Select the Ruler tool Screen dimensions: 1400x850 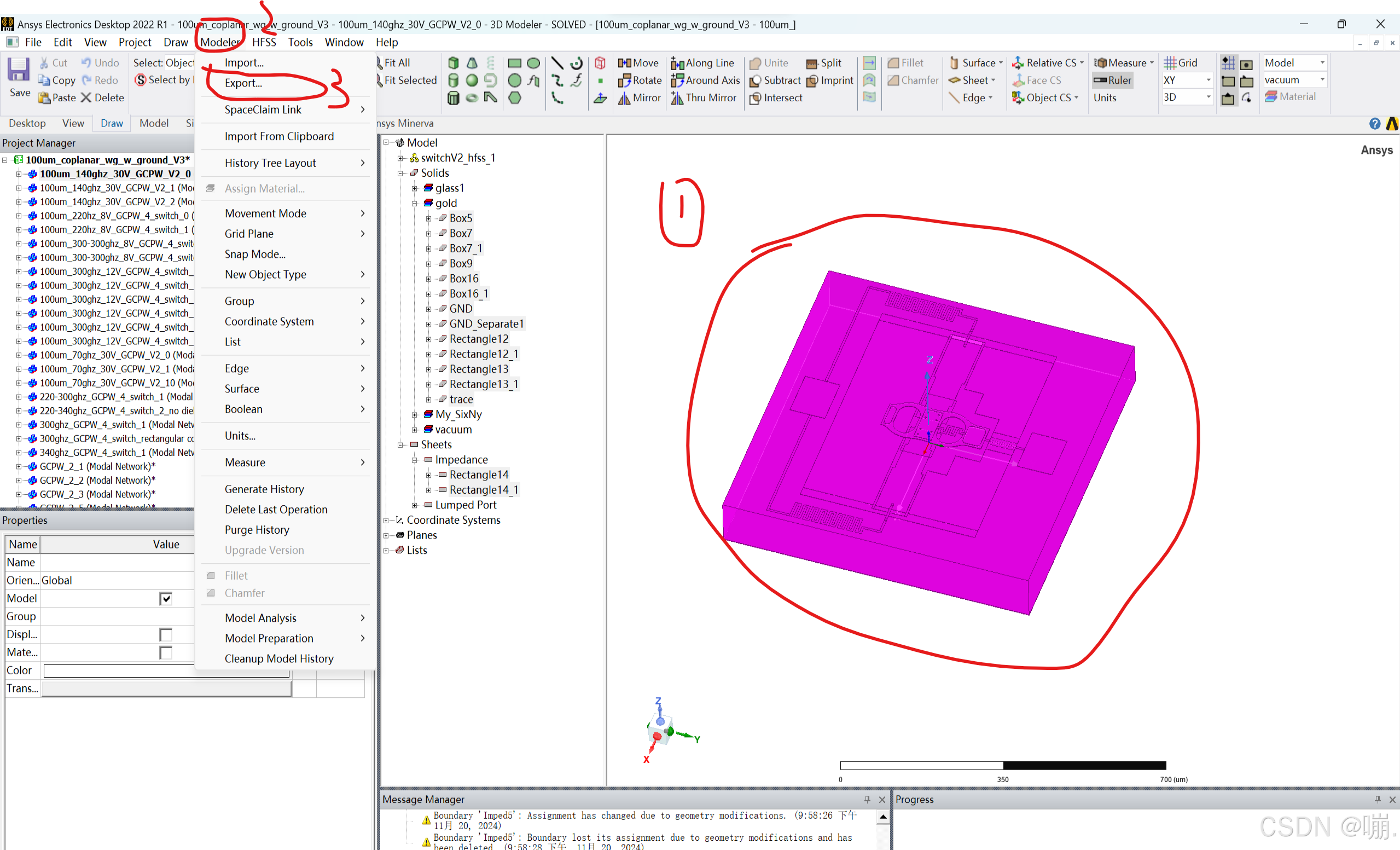pyautogui.click(x=1111, y=80)
